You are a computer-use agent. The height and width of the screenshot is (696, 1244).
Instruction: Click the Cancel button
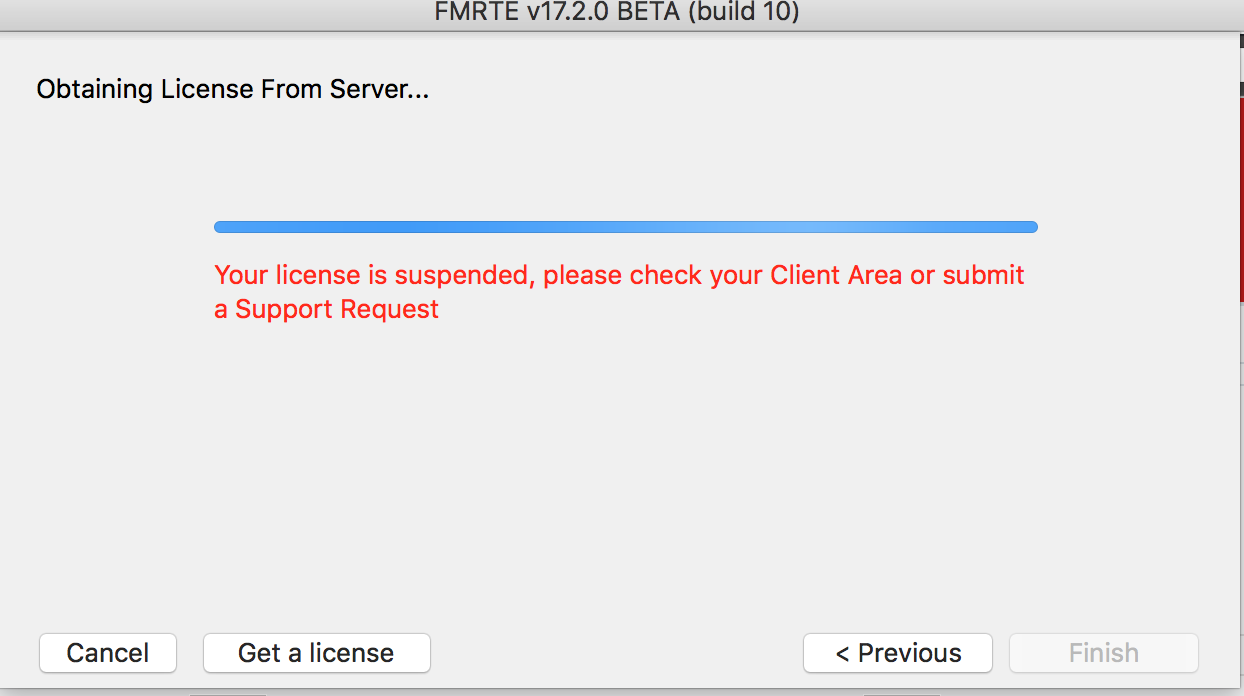(x=108, y=653)
